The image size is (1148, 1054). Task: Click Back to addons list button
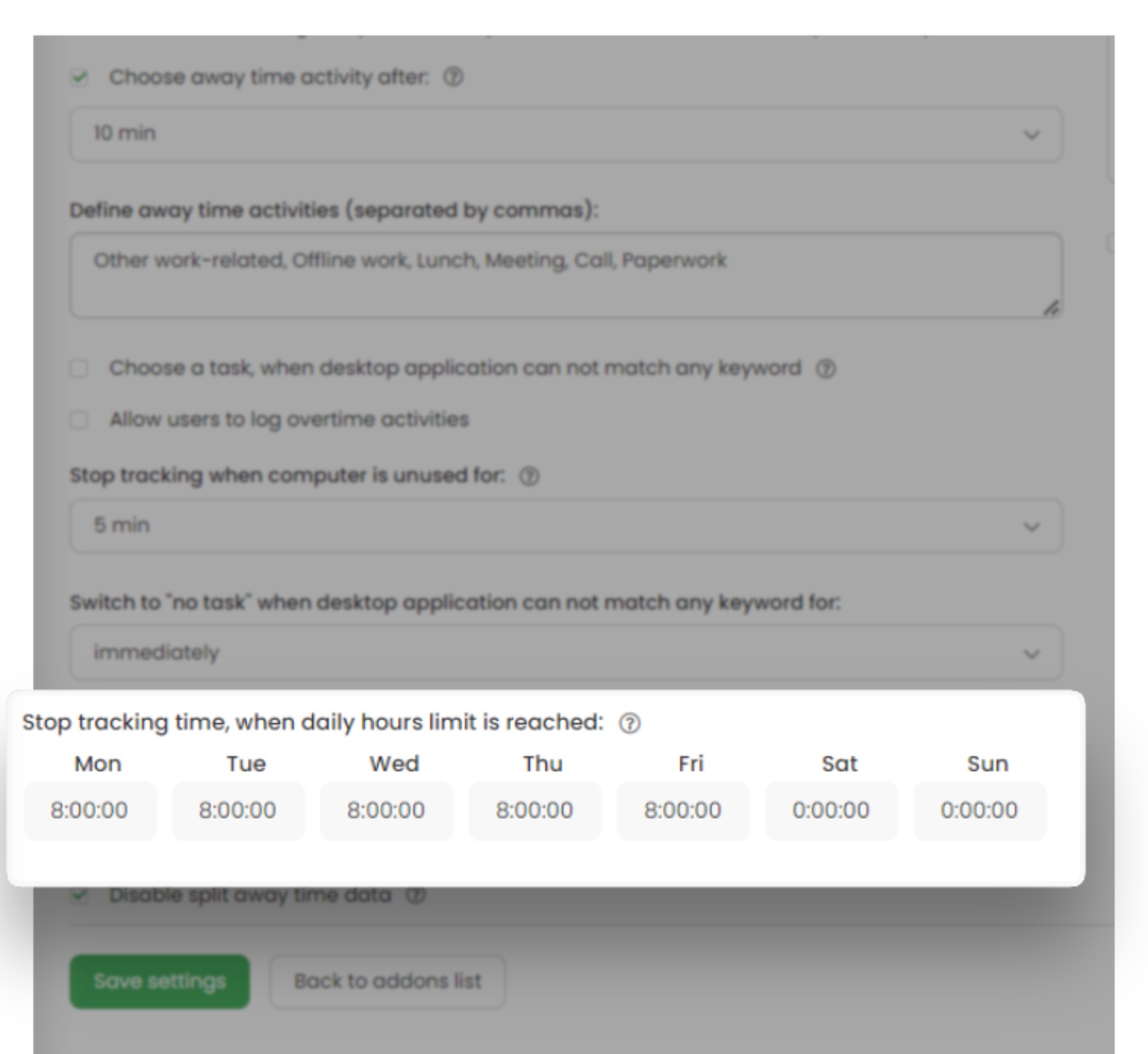(x=387, y=981)
